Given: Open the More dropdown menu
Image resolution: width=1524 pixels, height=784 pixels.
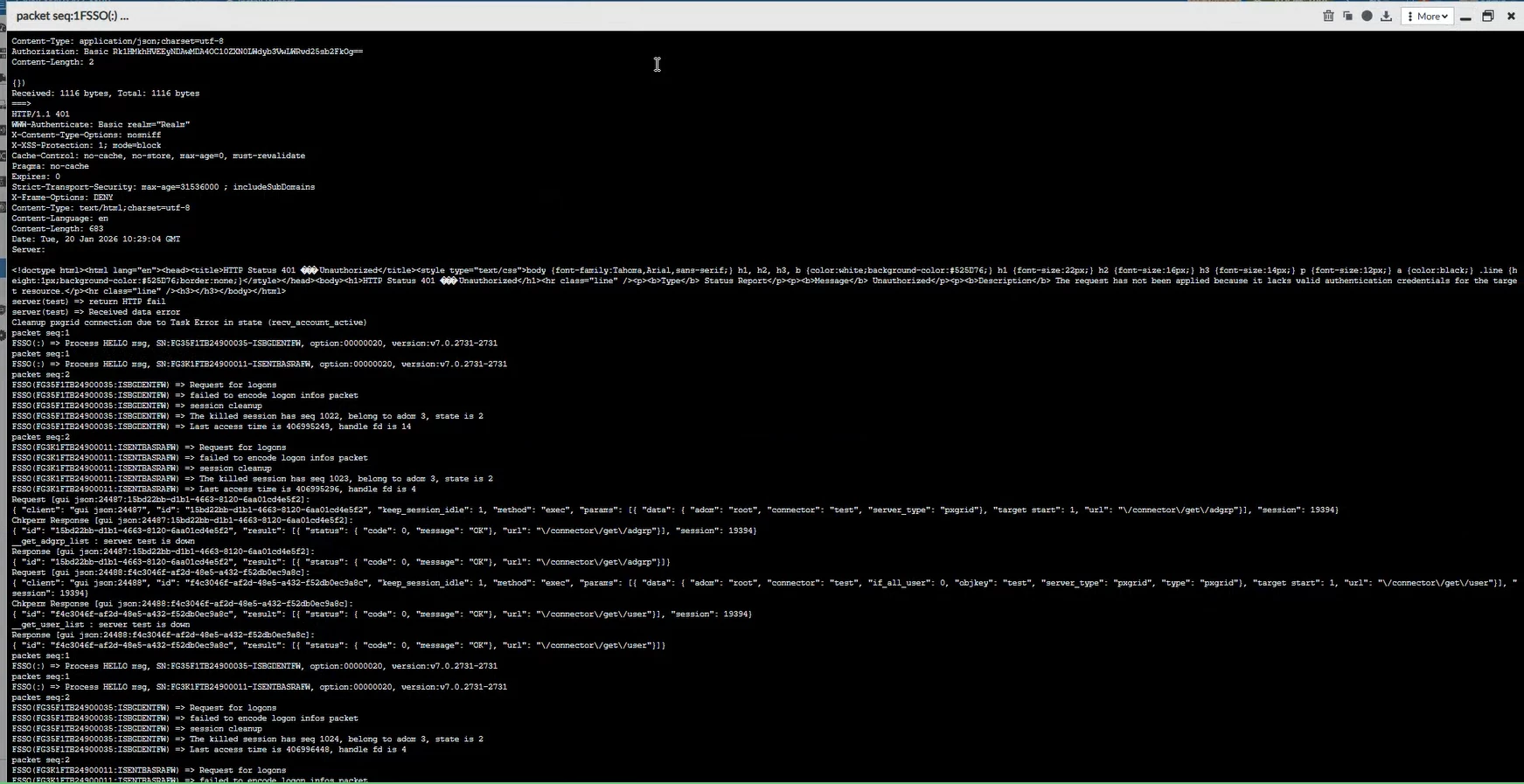Looking at the screenshot, I should 1428,16.
